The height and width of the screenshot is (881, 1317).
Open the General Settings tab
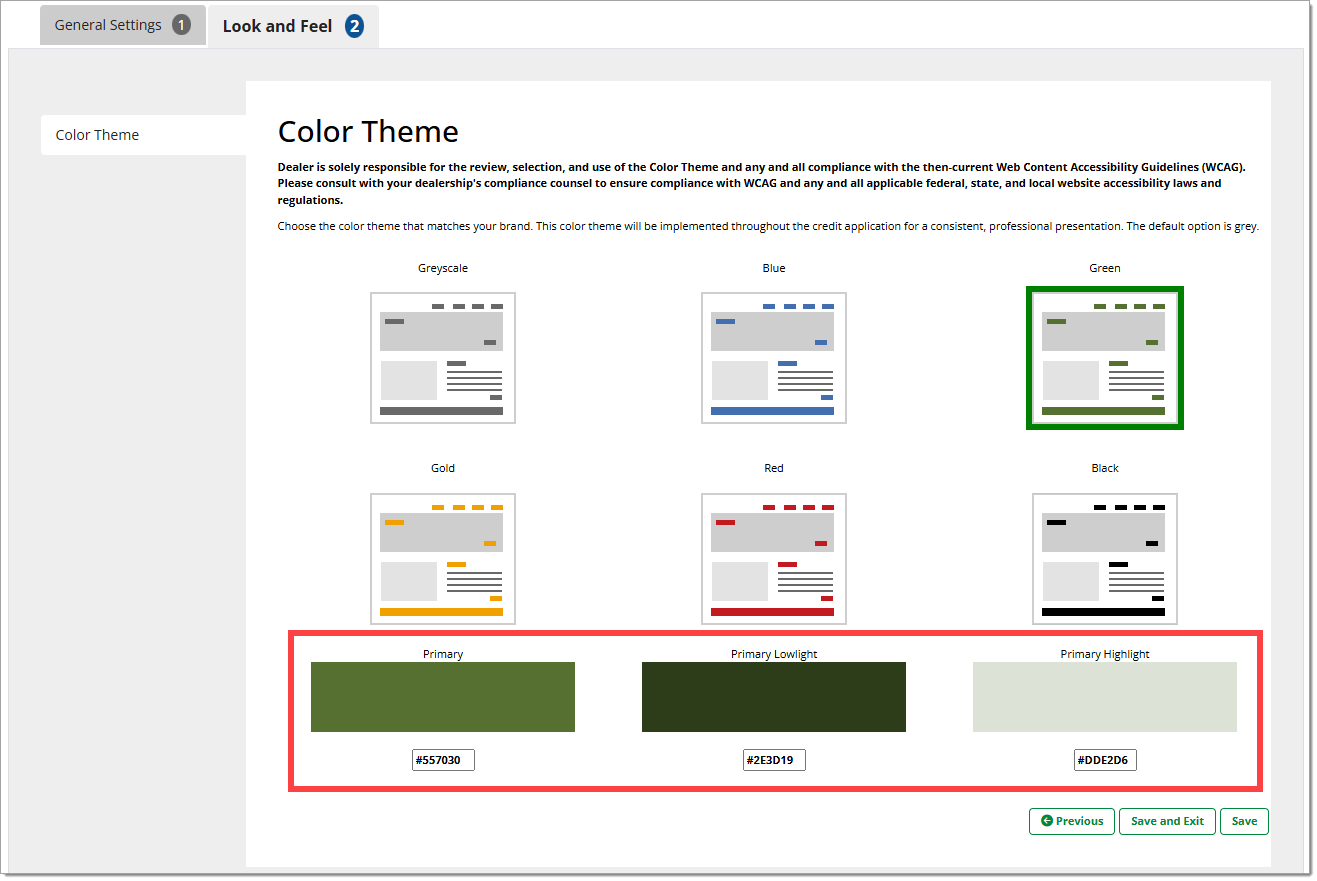pos(108,25)
